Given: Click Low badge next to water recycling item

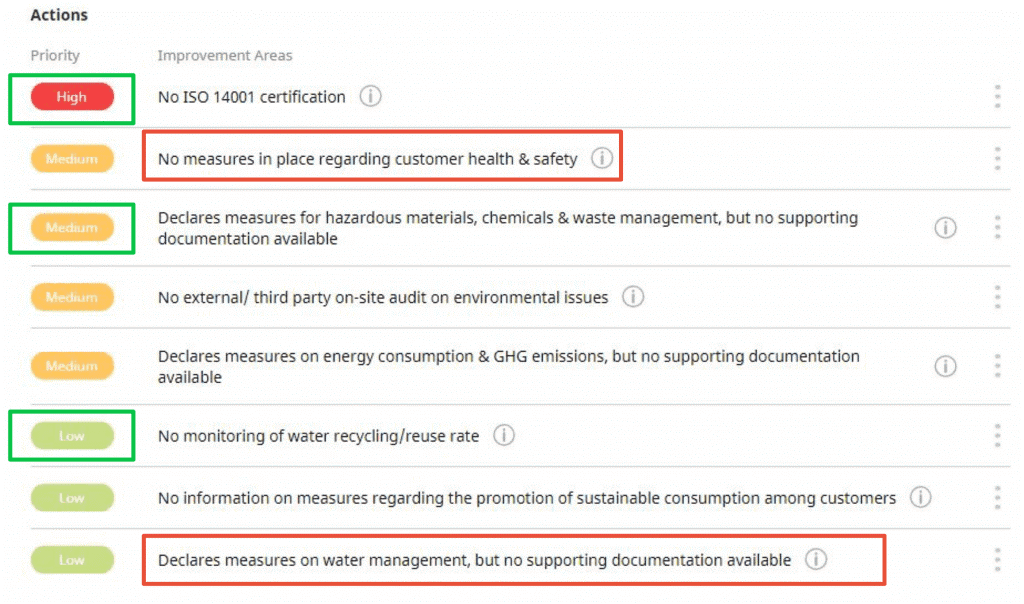Looking at the screenshot, I should pyautogui.click(x=72, y=436).
